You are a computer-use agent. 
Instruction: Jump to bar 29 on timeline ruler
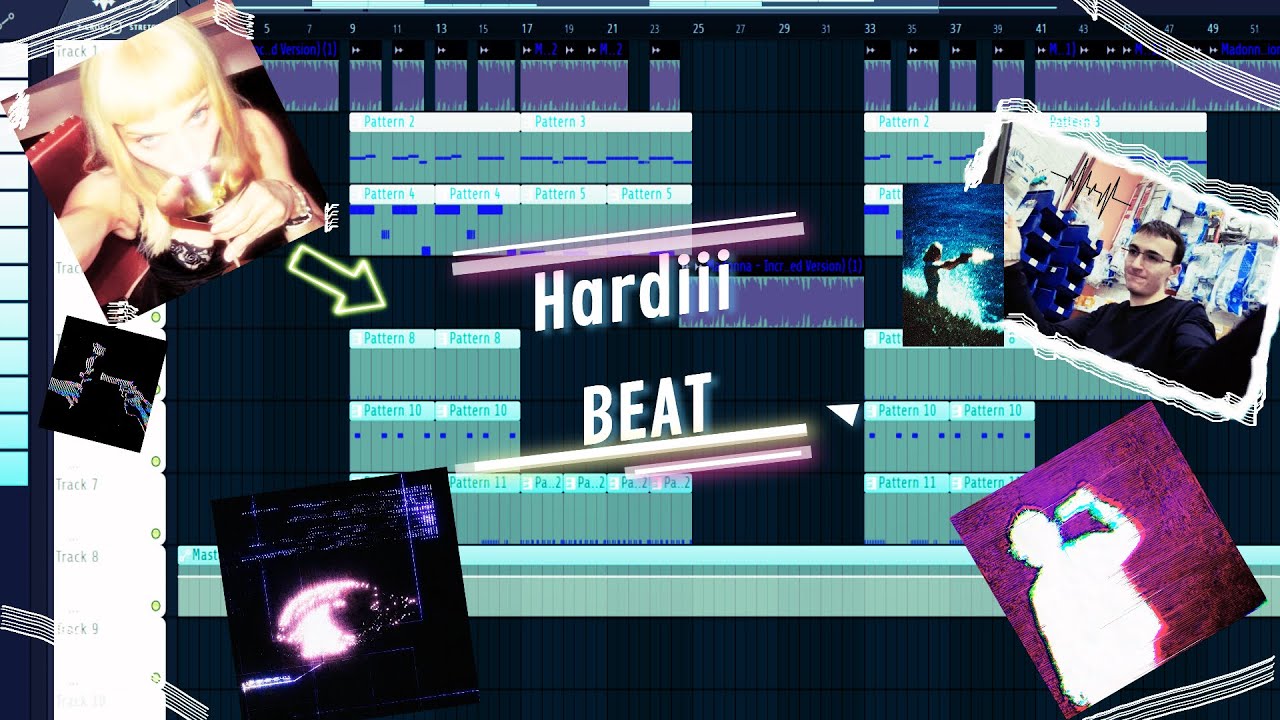[x=784, y=29]
